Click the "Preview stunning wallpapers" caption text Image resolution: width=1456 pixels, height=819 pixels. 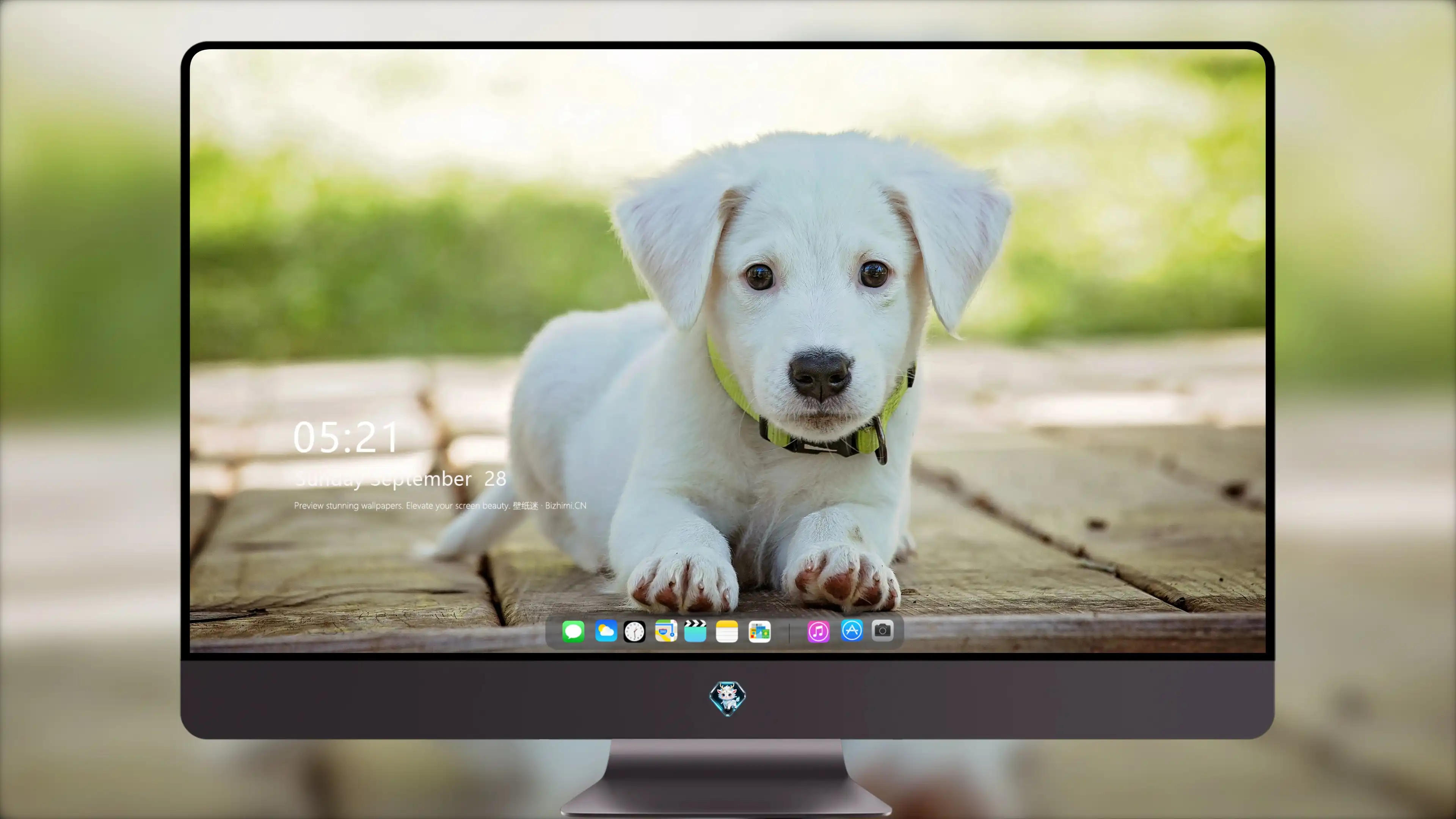click(440, 505)
